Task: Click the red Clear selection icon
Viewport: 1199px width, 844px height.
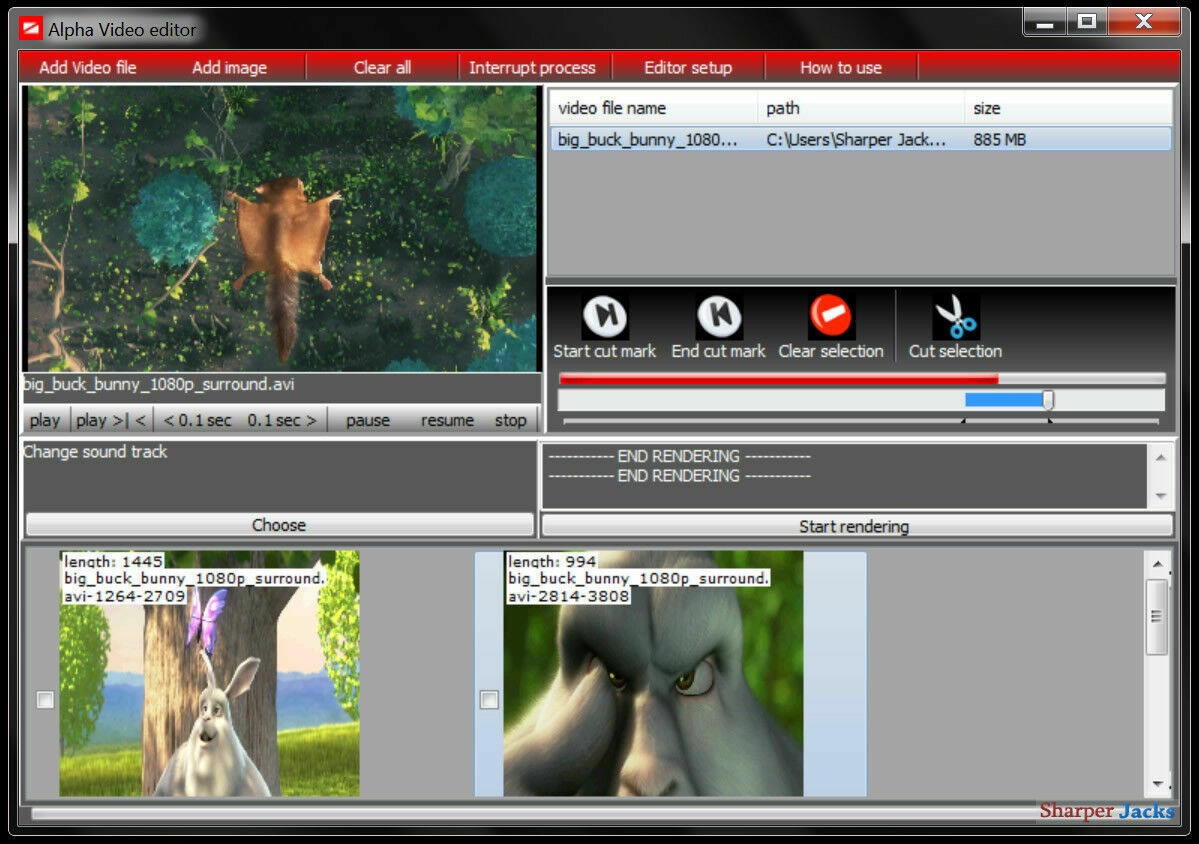Action: [x=830, y=316]
